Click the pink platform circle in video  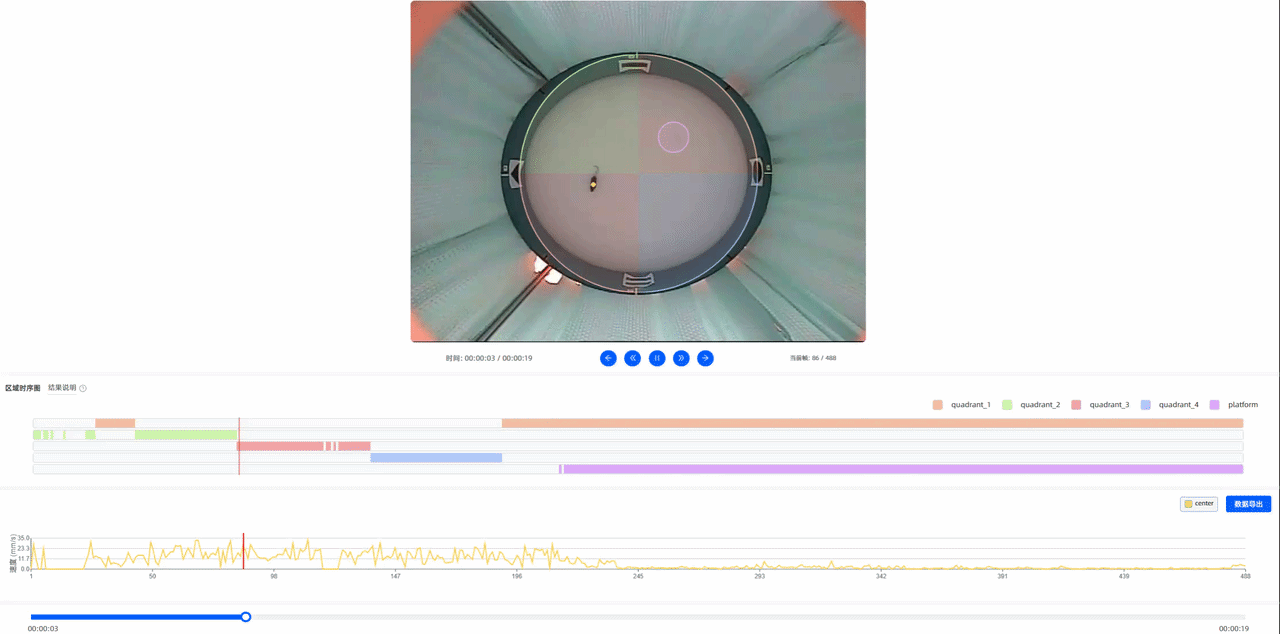click(673, 137)
